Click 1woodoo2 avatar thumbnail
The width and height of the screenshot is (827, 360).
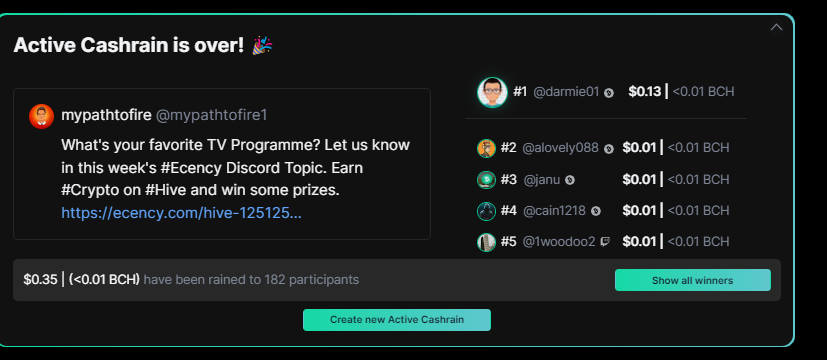486,242
